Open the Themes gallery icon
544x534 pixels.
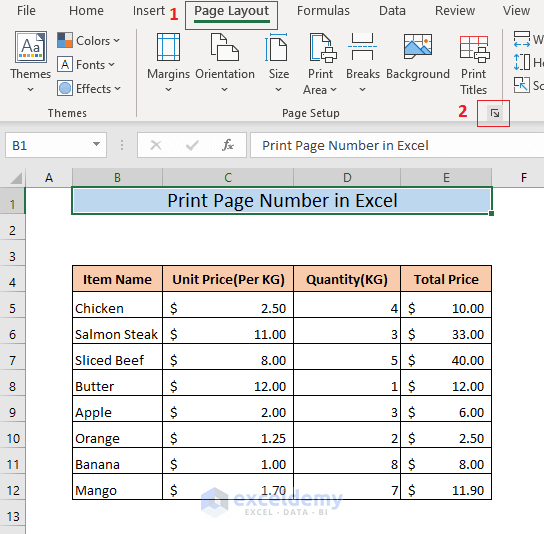(31, 47)
